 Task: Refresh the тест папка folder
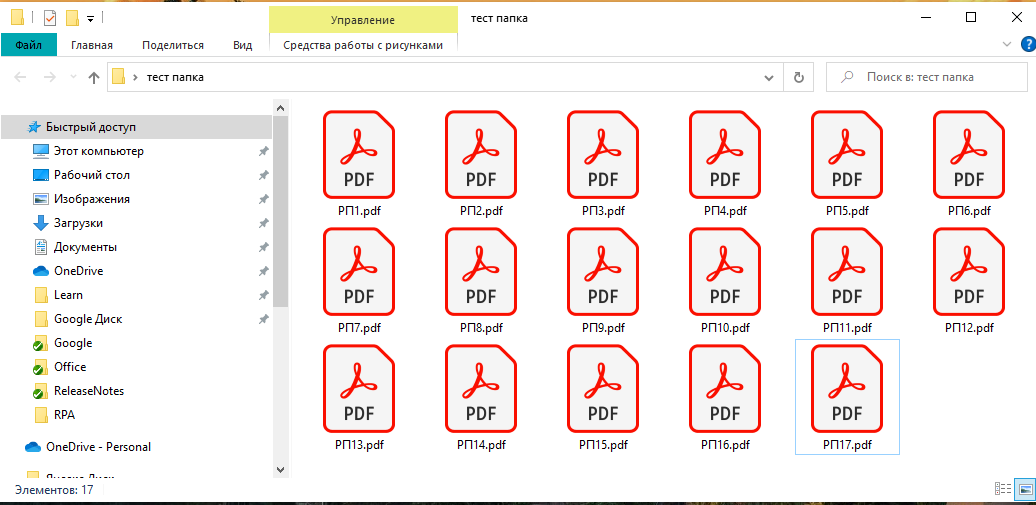(798, 77)
